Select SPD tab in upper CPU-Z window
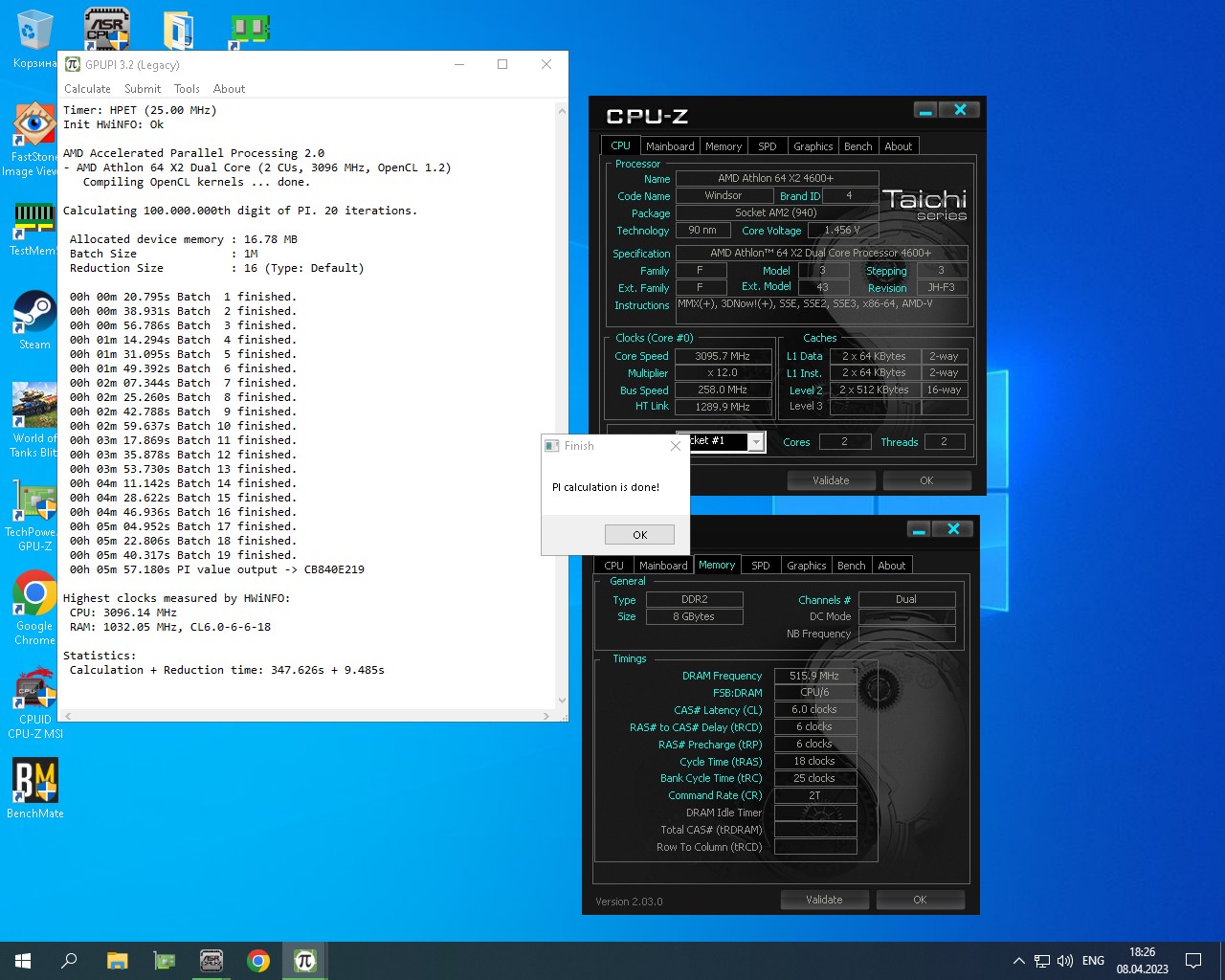This screenshot has height=980, width=1225. click(x=768, y=146)
